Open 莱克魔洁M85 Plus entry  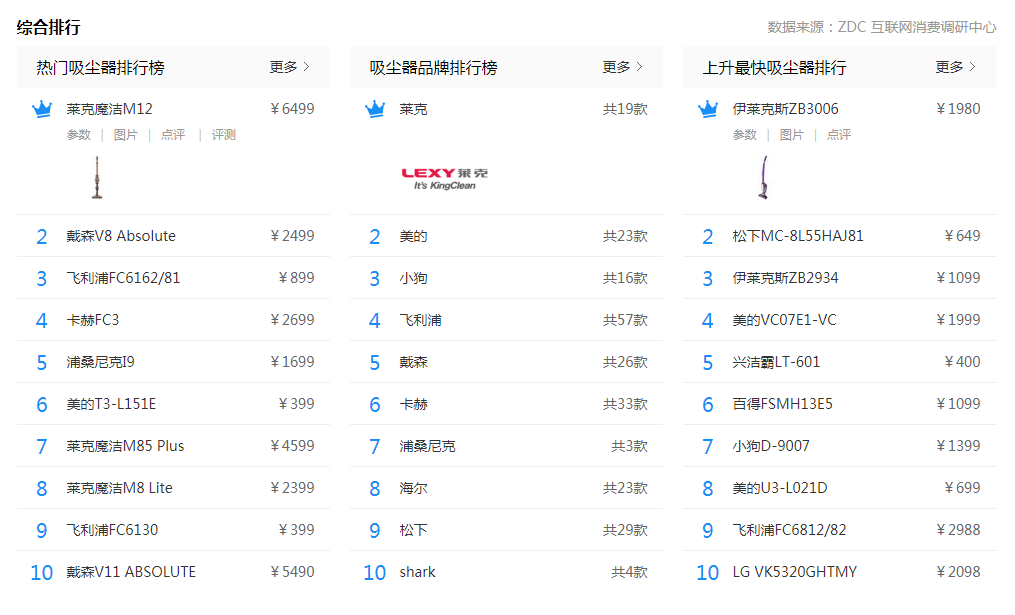[125, 446]
